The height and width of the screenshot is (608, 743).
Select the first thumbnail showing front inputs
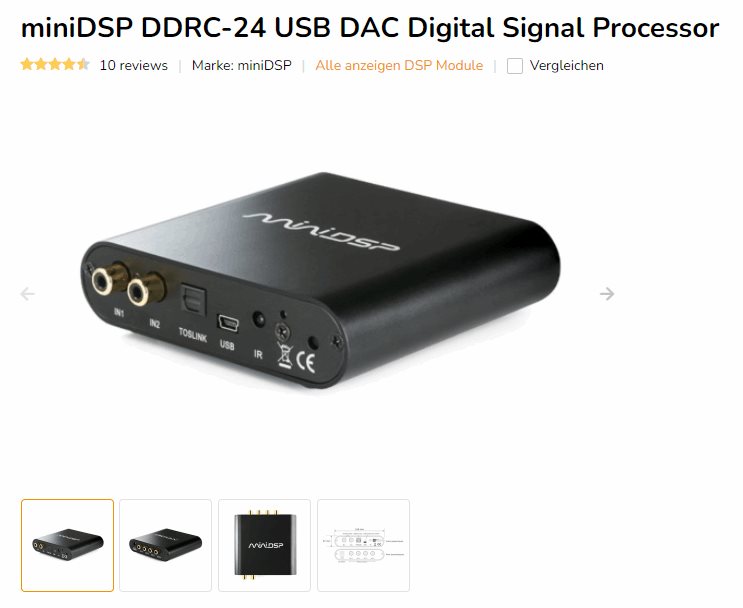pyautogui.click(x=67, y=545)
